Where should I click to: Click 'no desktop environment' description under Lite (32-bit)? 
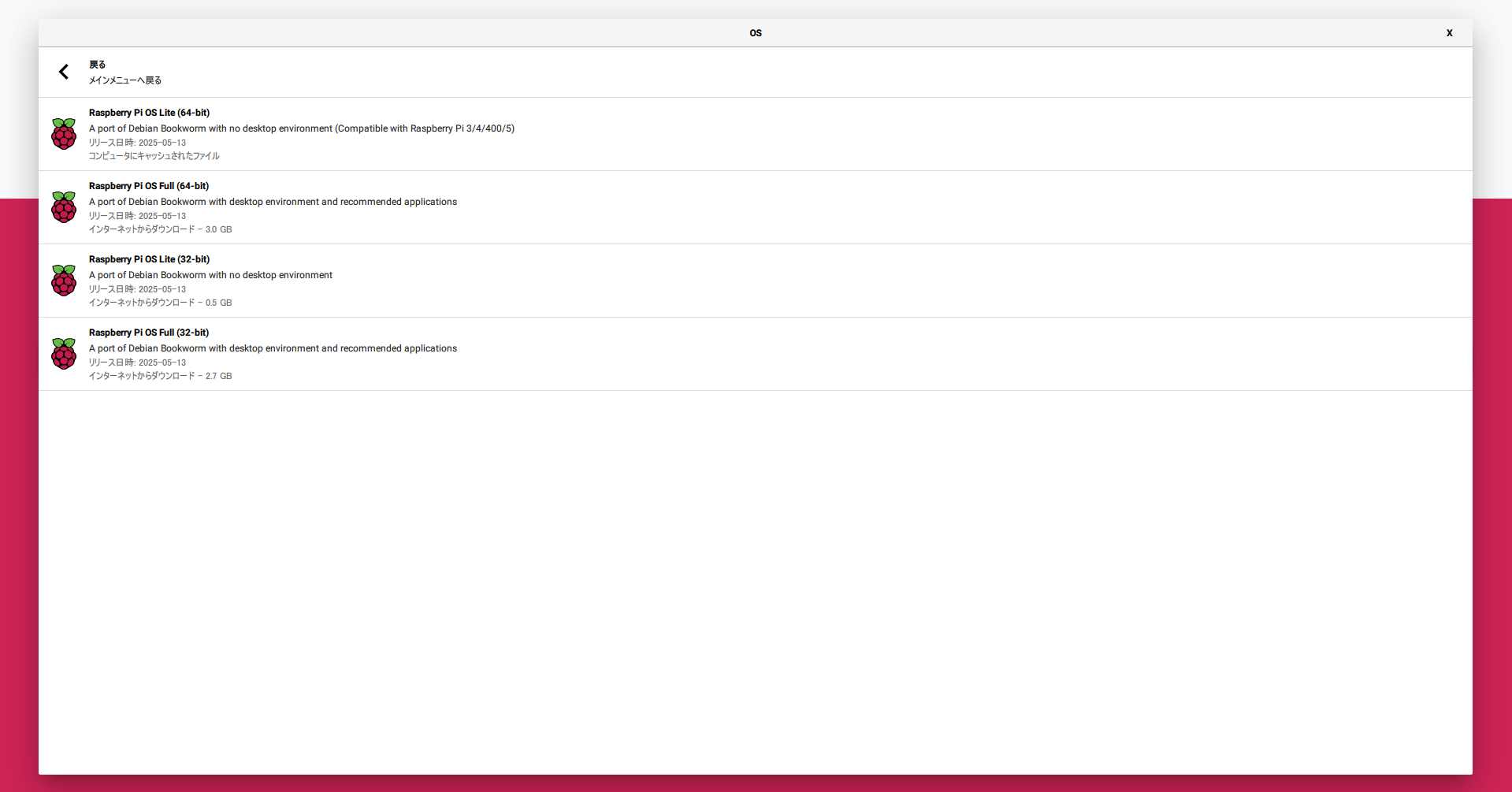coord(210,275)
